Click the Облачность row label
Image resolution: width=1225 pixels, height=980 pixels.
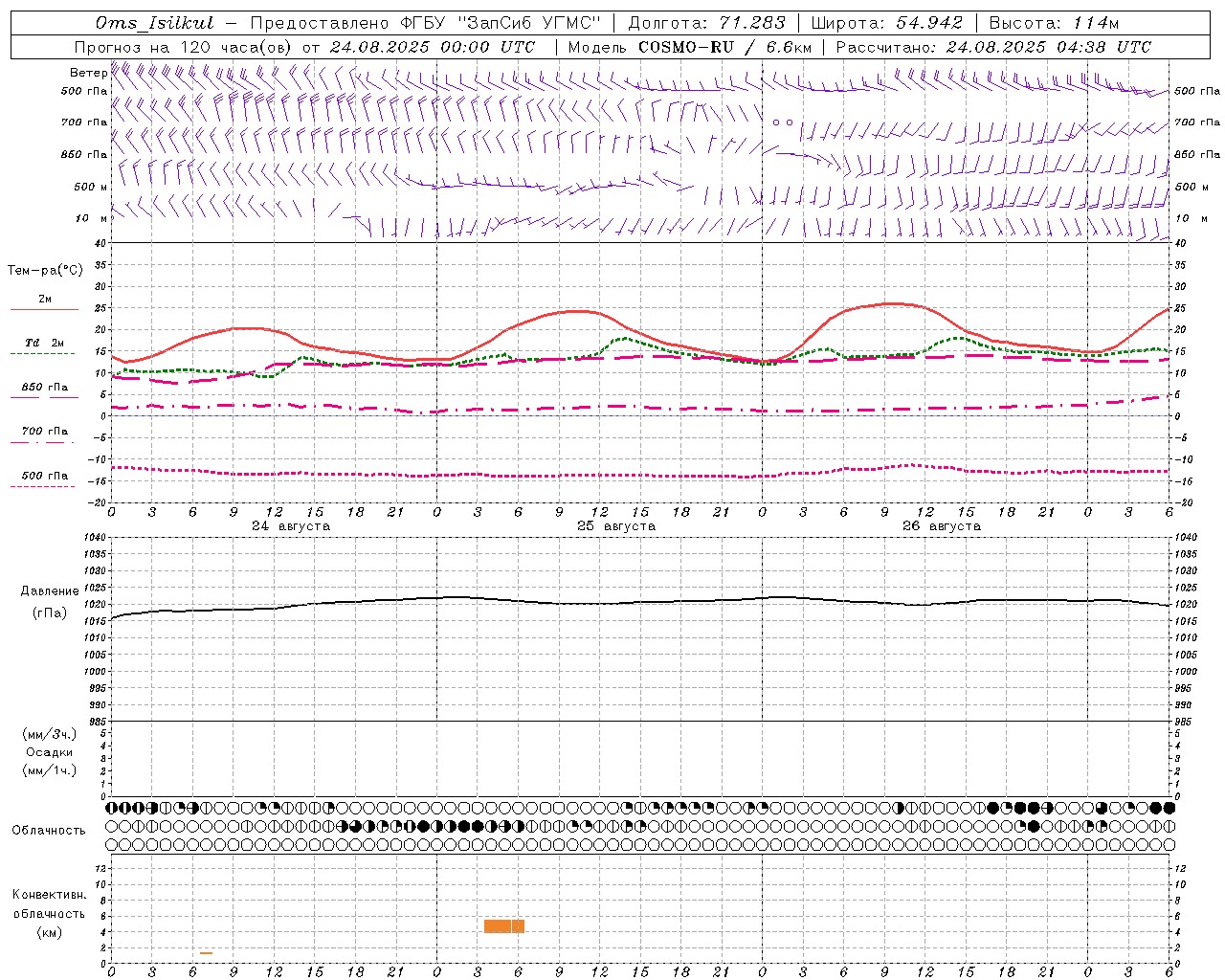tap(49, 831)
